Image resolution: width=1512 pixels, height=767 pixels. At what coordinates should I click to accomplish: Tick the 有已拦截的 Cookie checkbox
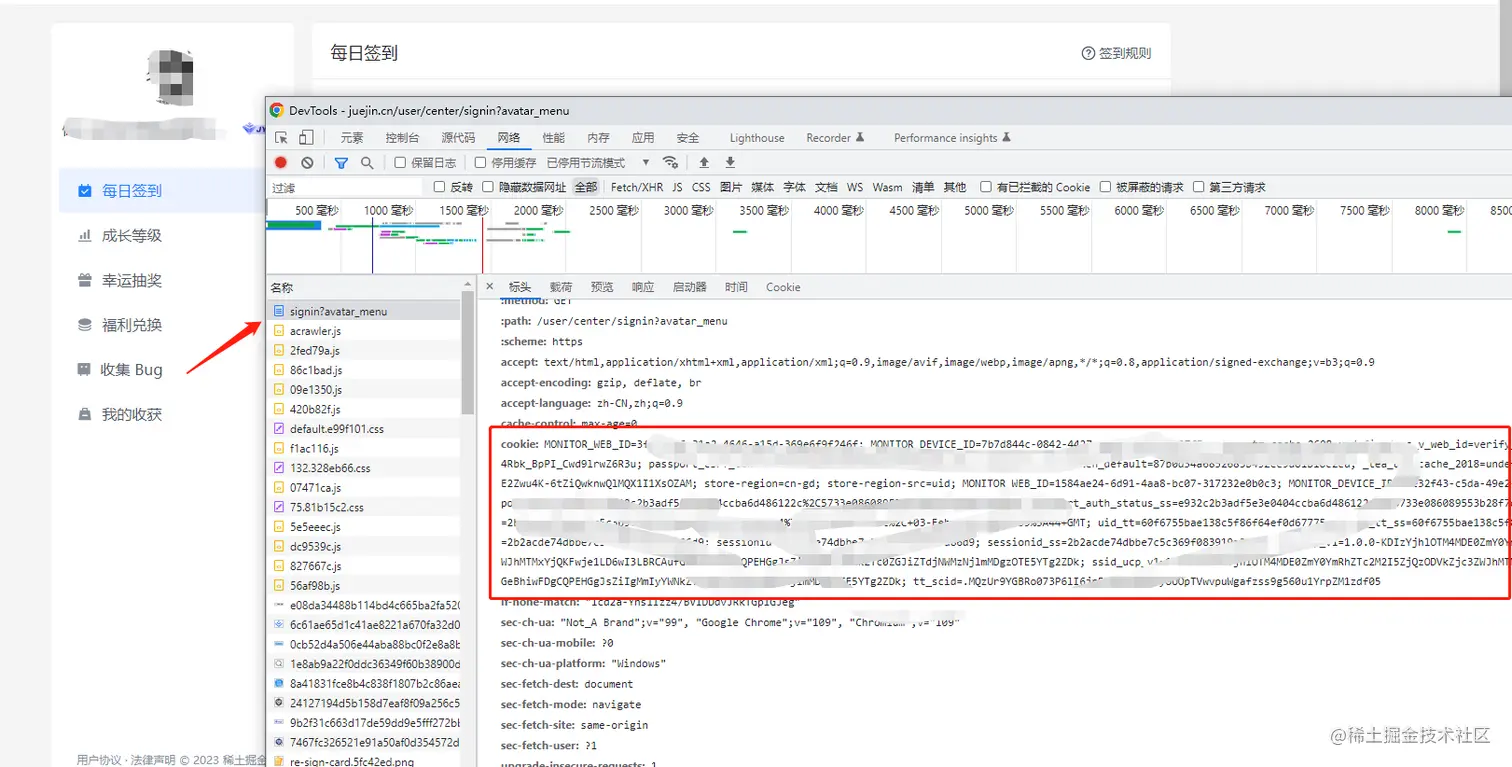(986, 187)
